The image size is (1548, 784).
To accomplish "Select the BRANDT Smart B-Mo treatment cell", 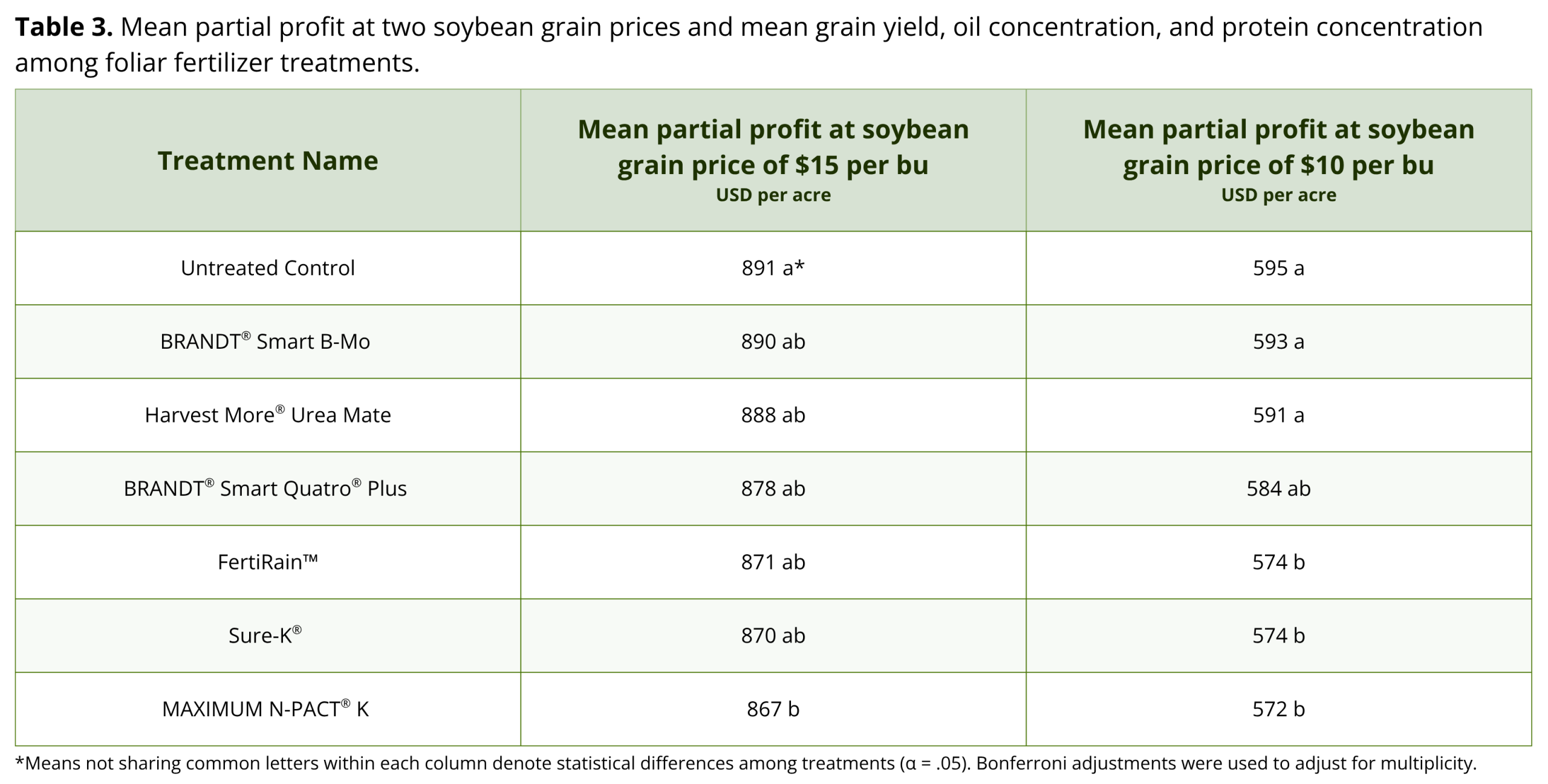I will [265, 342].
